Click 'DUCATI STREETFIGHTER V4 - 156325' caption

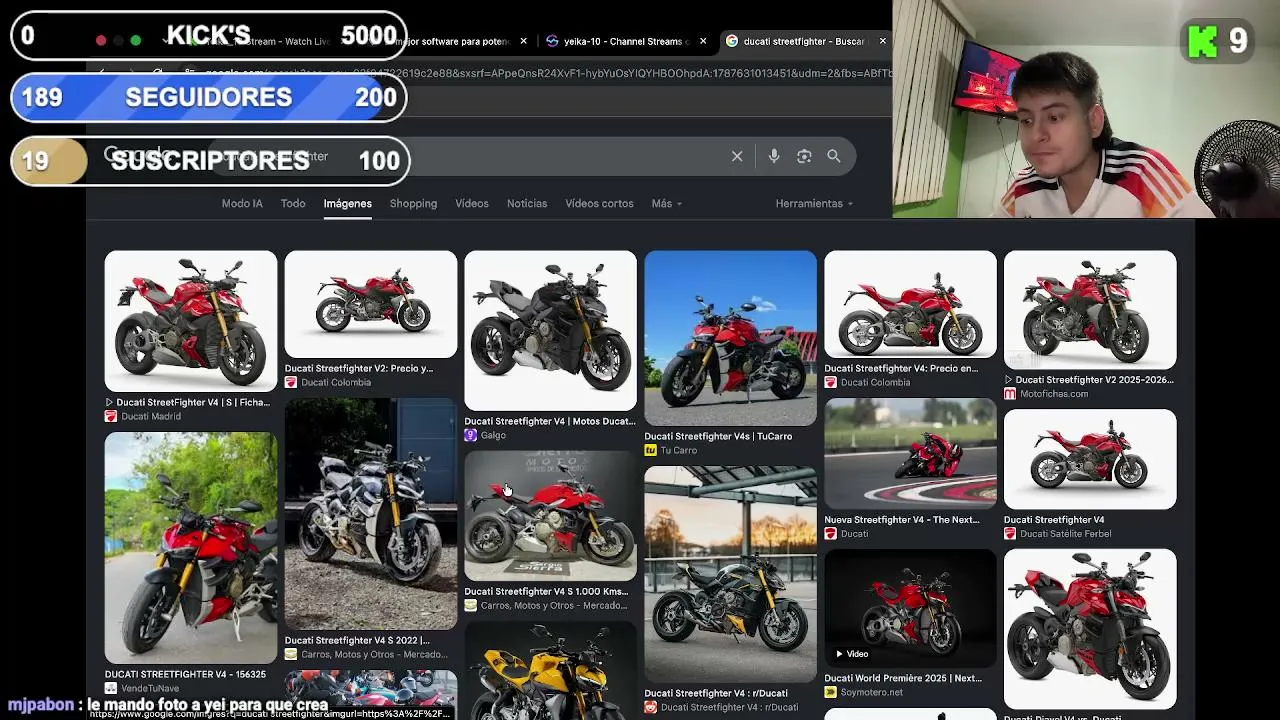pos(185,674)
